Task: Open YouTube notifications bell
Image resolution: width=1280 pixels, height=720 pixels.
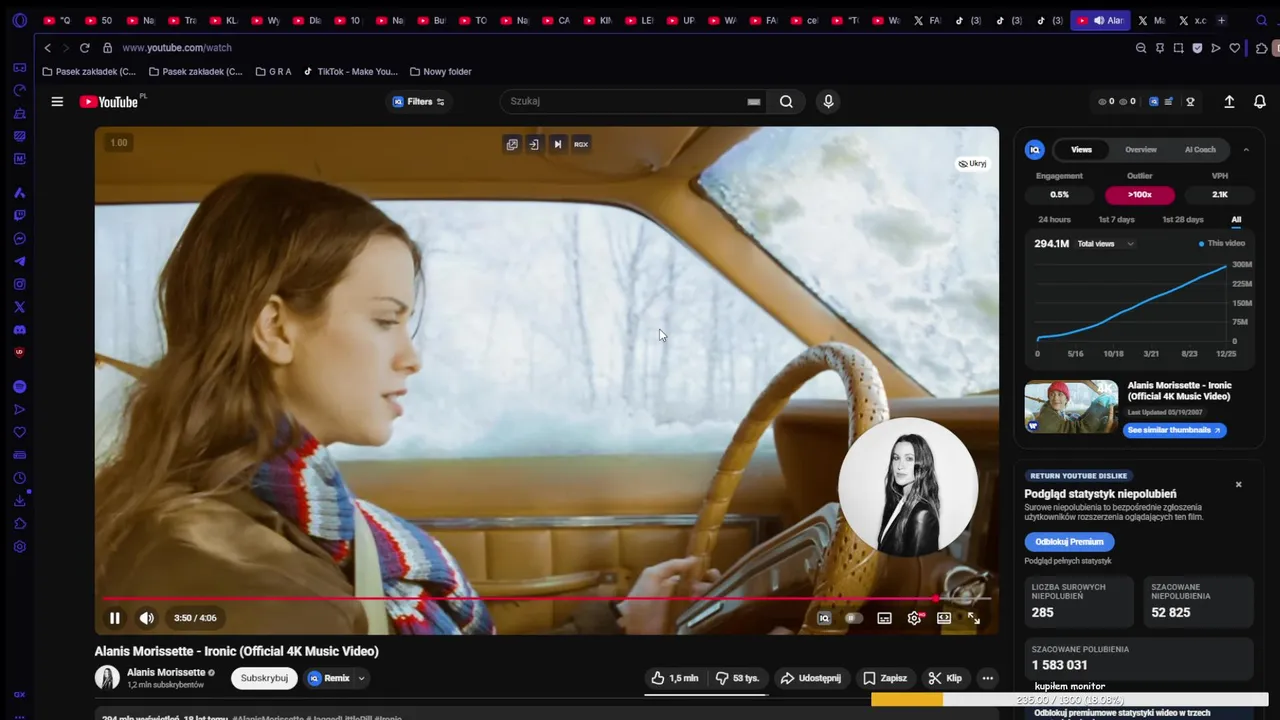Action: 1260,101
